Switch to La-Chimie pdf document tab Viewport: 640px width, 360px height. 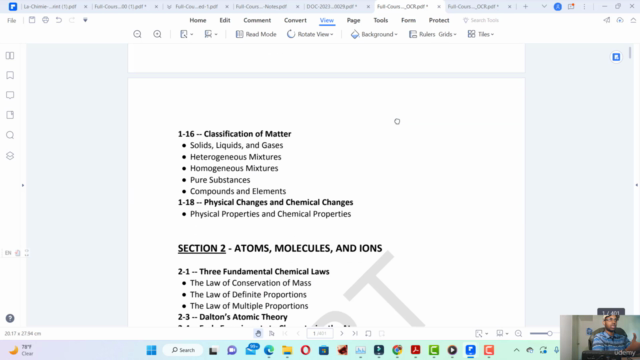[x=50, y=7]
